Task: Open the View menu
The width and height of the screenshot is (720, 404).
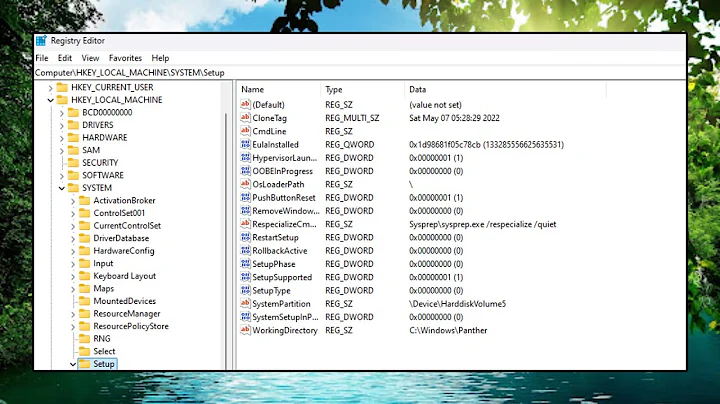Action: coord(90,58)
